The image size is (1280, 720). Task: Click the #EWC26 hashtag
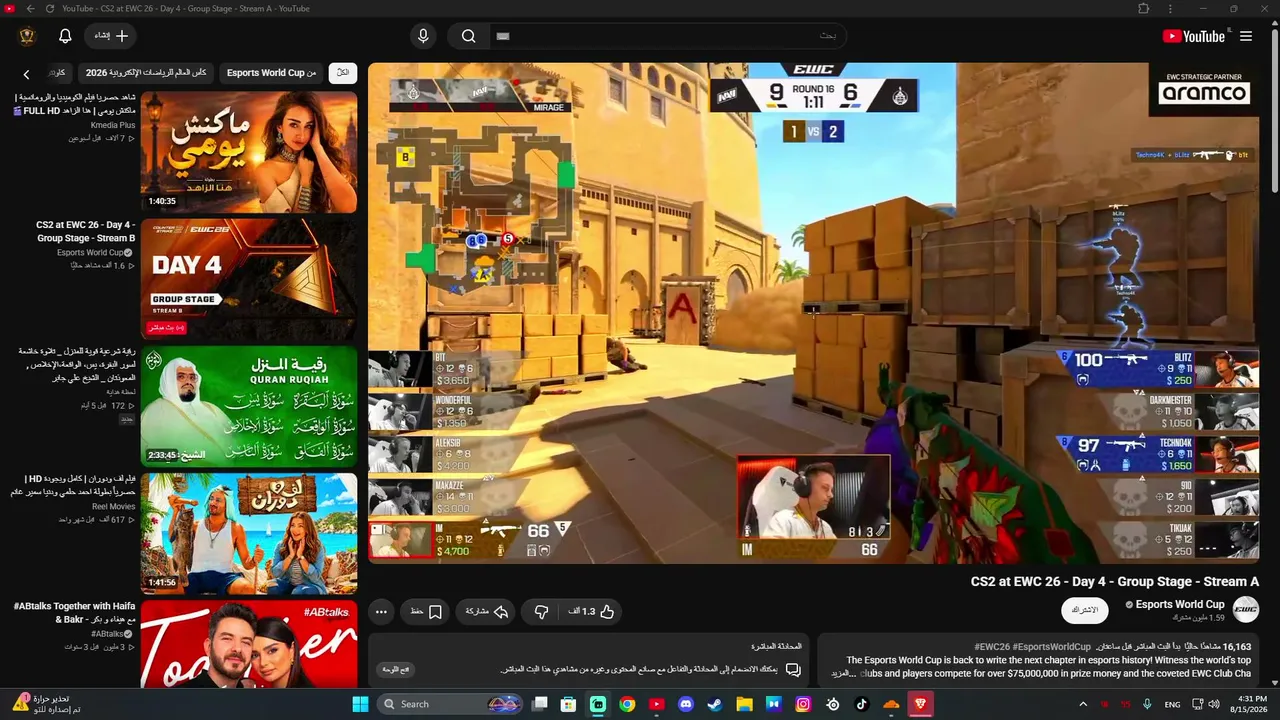click(x=992, y=647)
